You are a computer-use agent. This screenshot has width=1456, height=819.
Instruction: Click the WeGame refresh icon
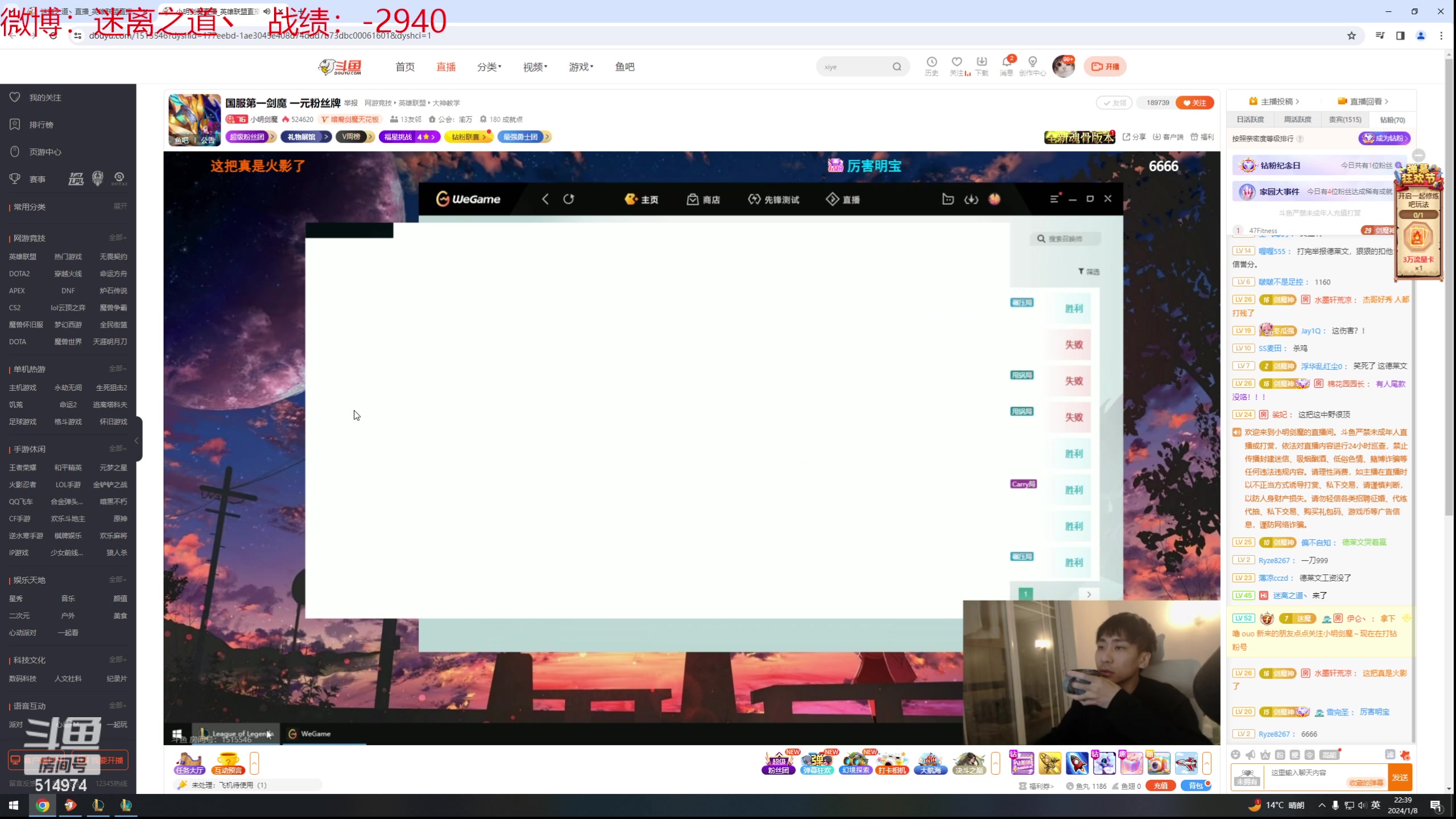(568, 199)
